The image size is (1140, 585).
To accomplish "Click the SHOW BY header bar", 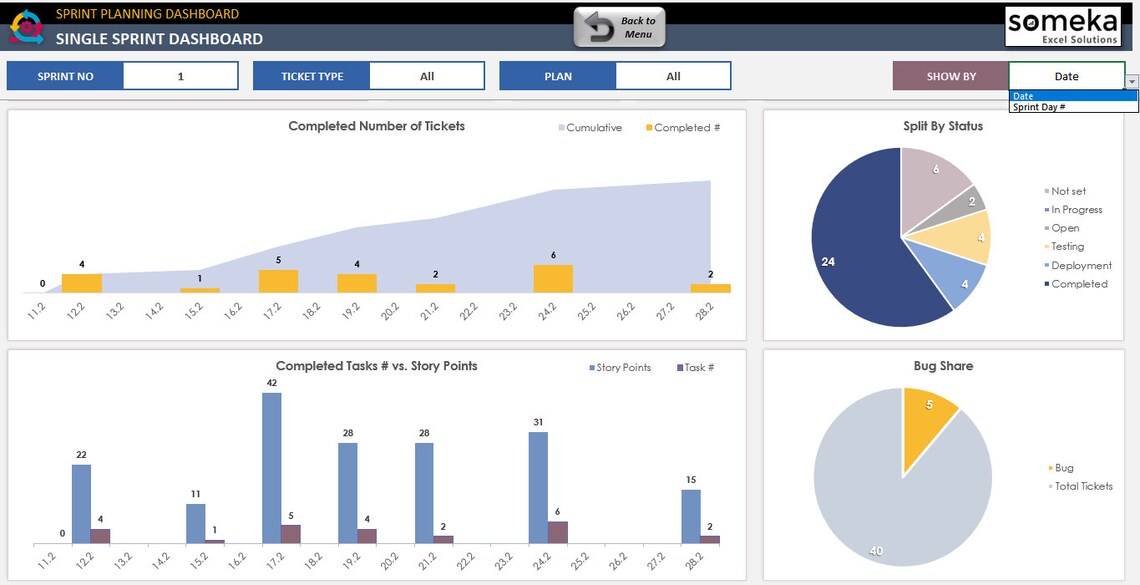I will coord(950,75).
